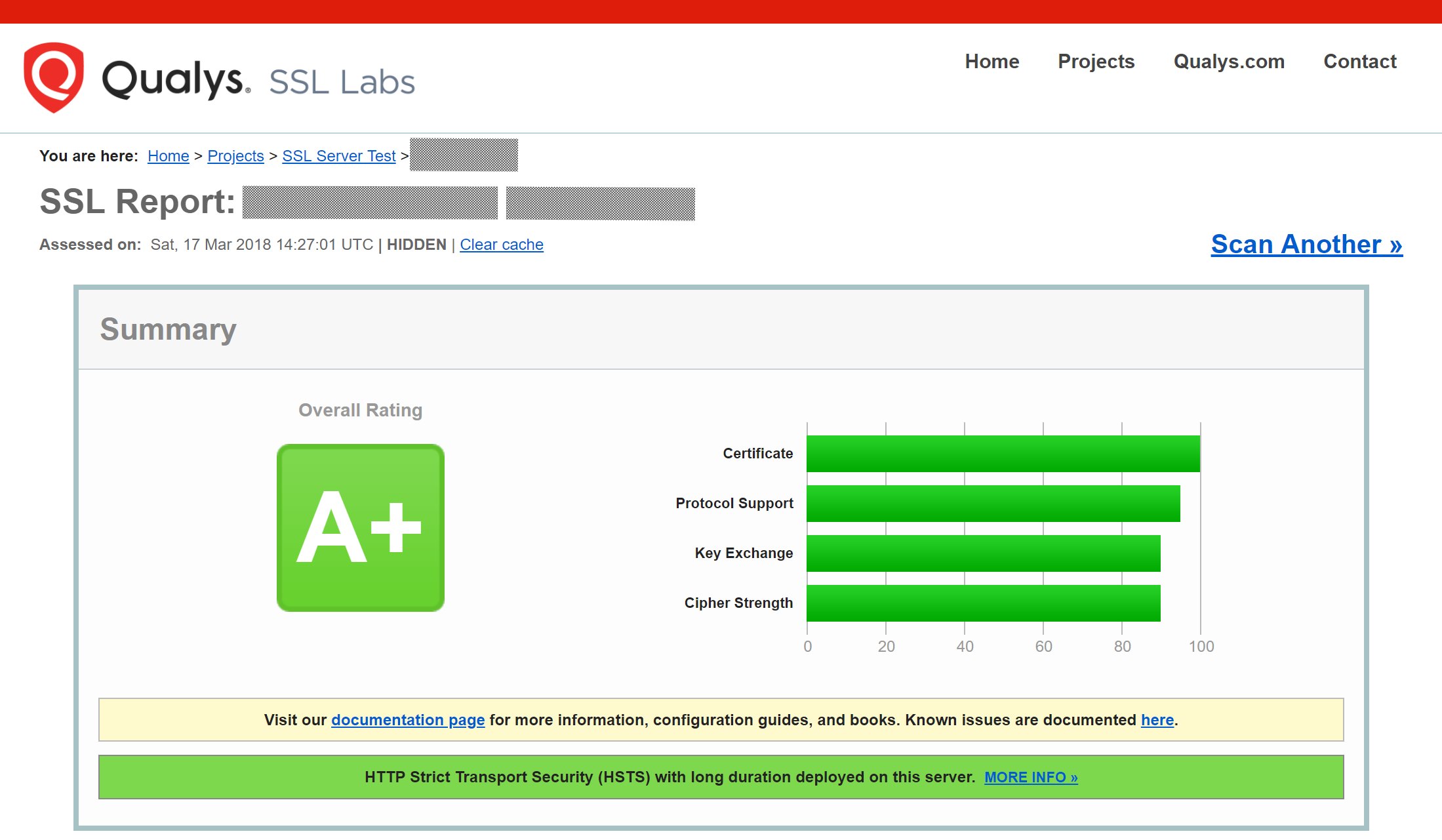Open the documentation page link
This screenshot has width=1442, height=840.
[x=407, y=719]
